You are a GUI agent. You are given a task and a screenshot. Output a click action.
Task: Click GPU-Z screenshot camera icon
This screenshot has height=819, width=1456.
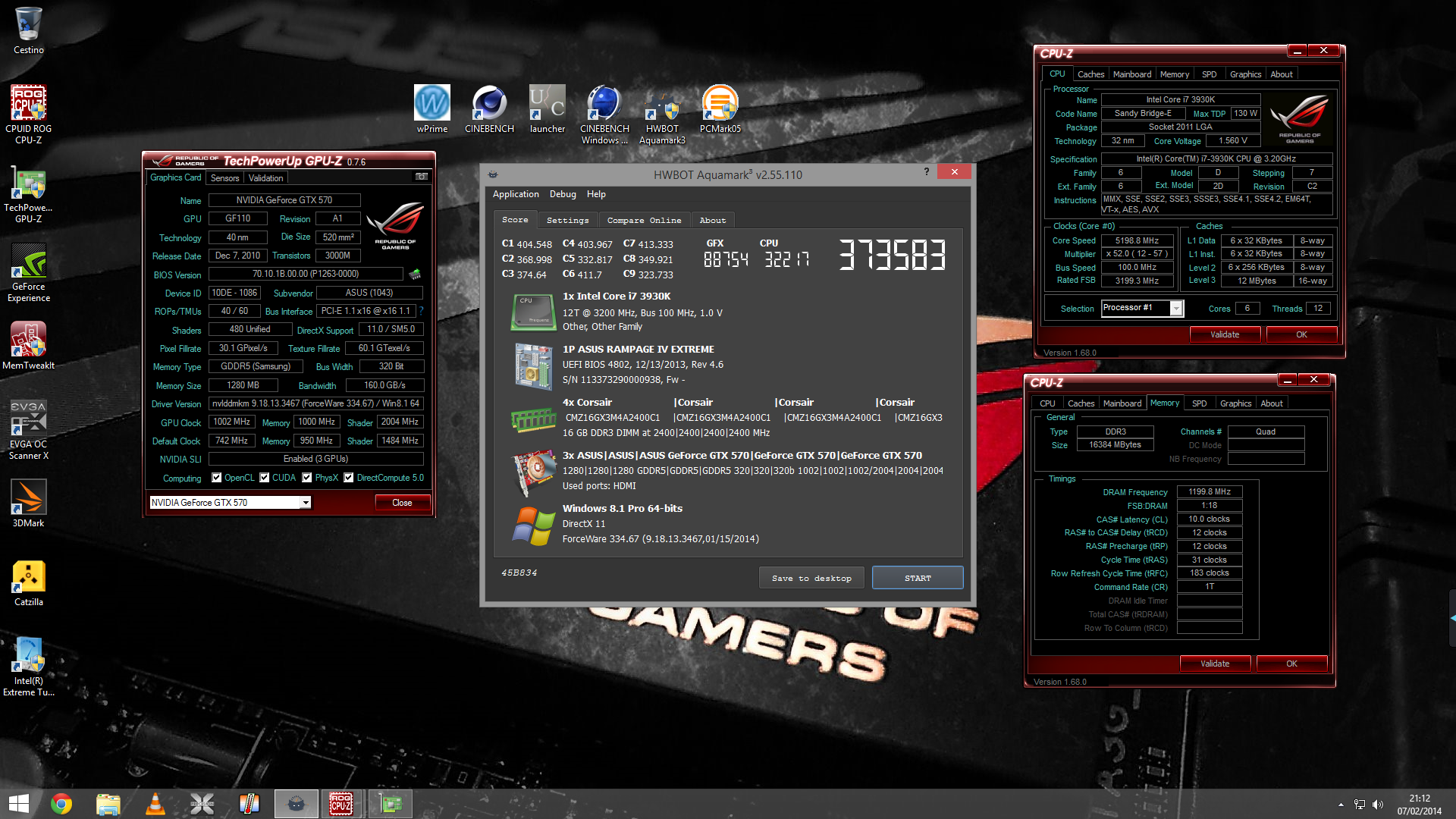pos(422,177)
